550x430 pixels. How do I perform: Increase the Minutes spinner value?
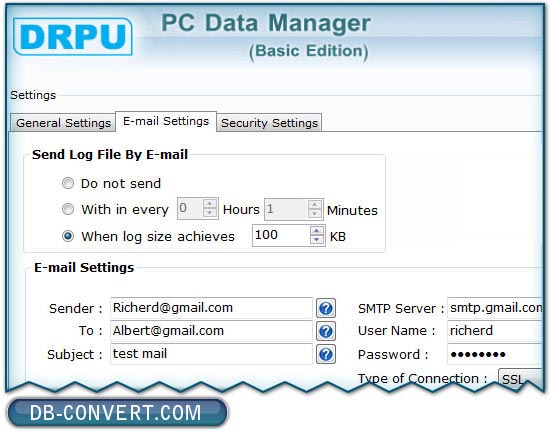[315, 204]
